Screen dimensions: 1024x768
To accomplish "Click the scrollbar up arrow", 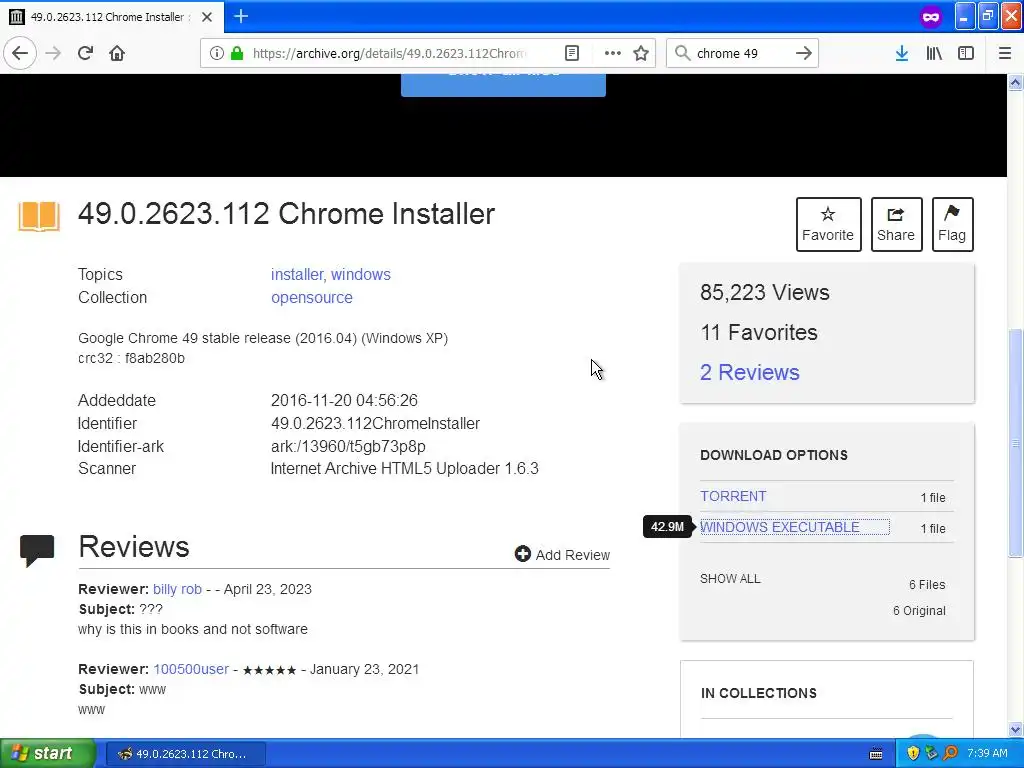I will click(1015, 82).
